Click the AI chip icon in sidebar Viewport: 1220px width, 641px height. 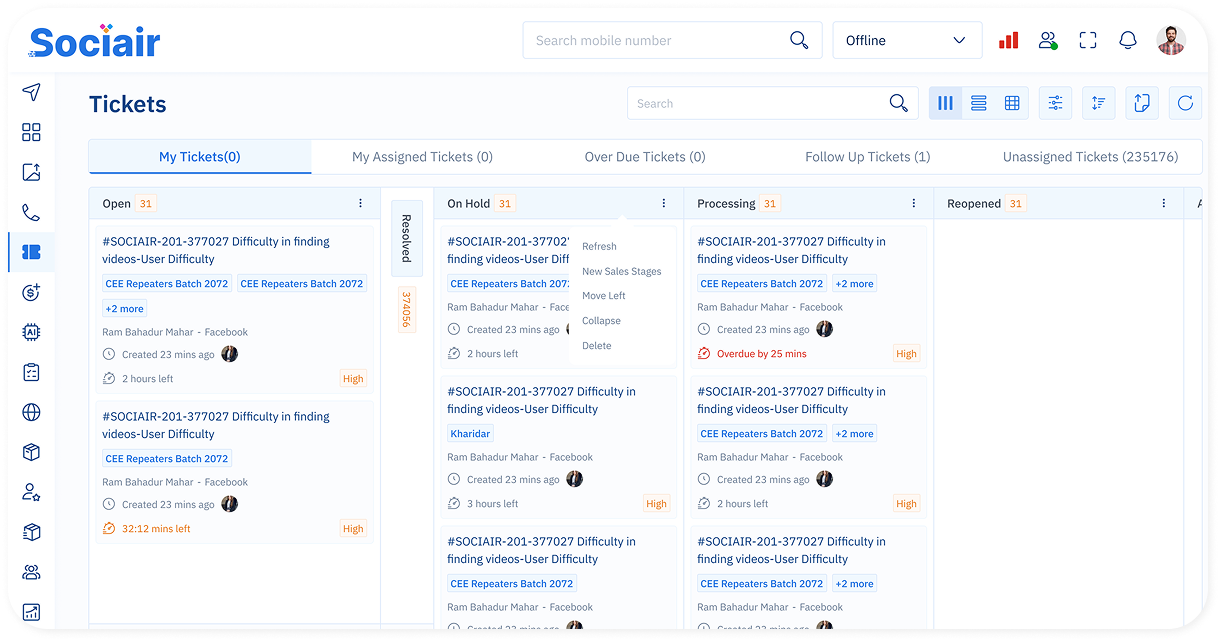coord(31,332)
